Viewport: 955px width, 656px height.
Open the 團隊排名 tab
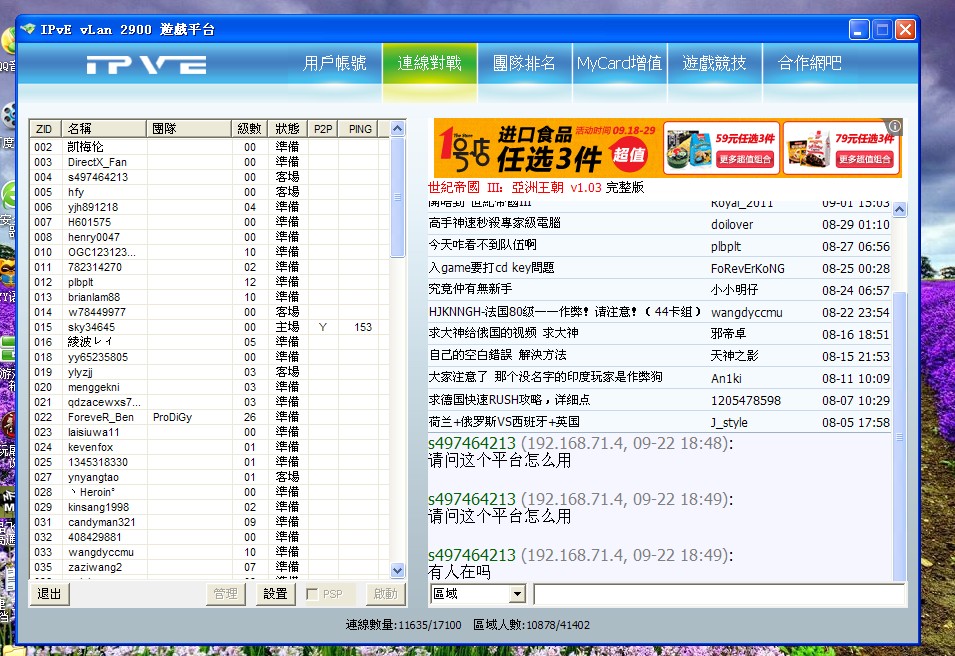[524, 64]
